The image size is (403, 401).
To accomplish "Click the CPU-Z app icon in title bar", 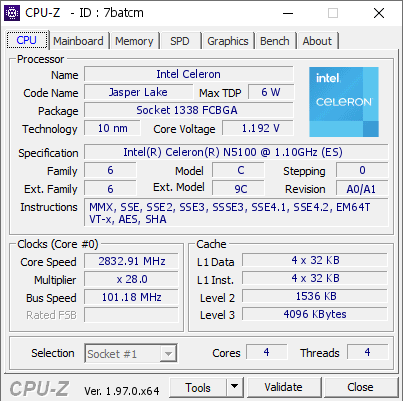I will coord(12,13).
